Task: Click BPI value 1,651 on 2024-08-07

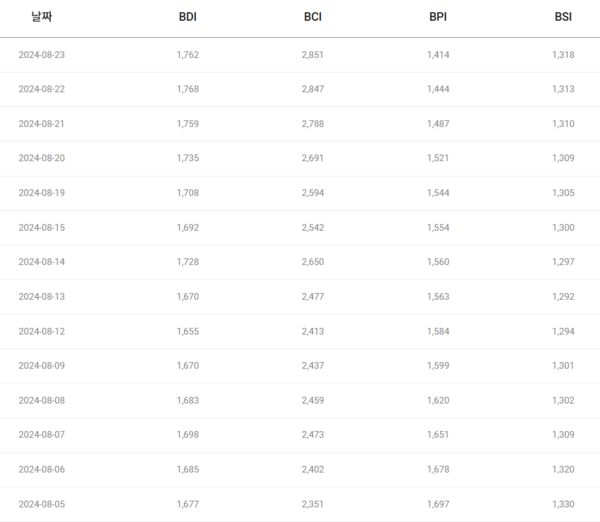Action: [438, 435]
